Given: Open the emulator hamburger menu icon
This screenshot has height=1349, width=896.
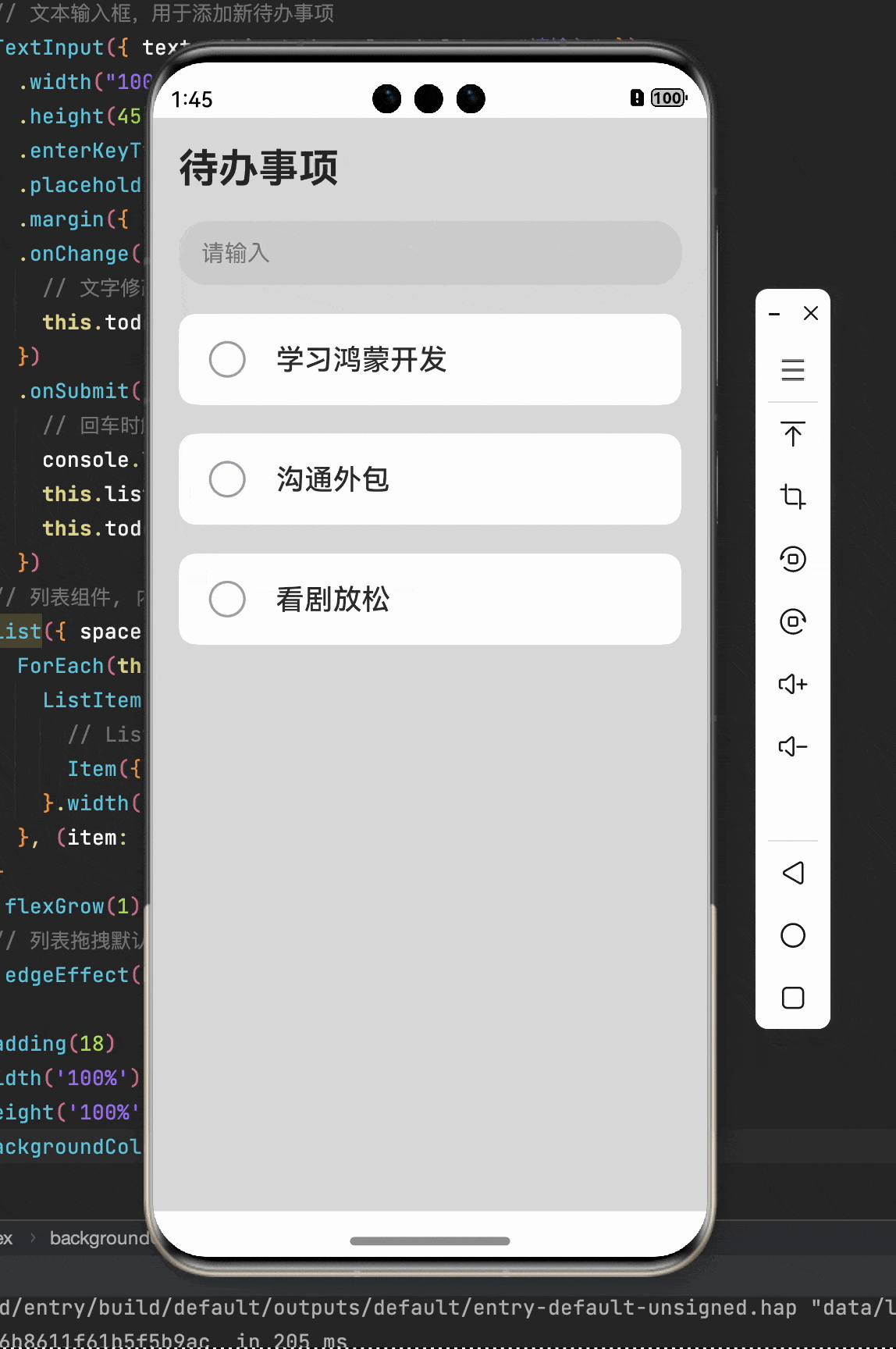Looking at the screenshot, I should [793, 369].
